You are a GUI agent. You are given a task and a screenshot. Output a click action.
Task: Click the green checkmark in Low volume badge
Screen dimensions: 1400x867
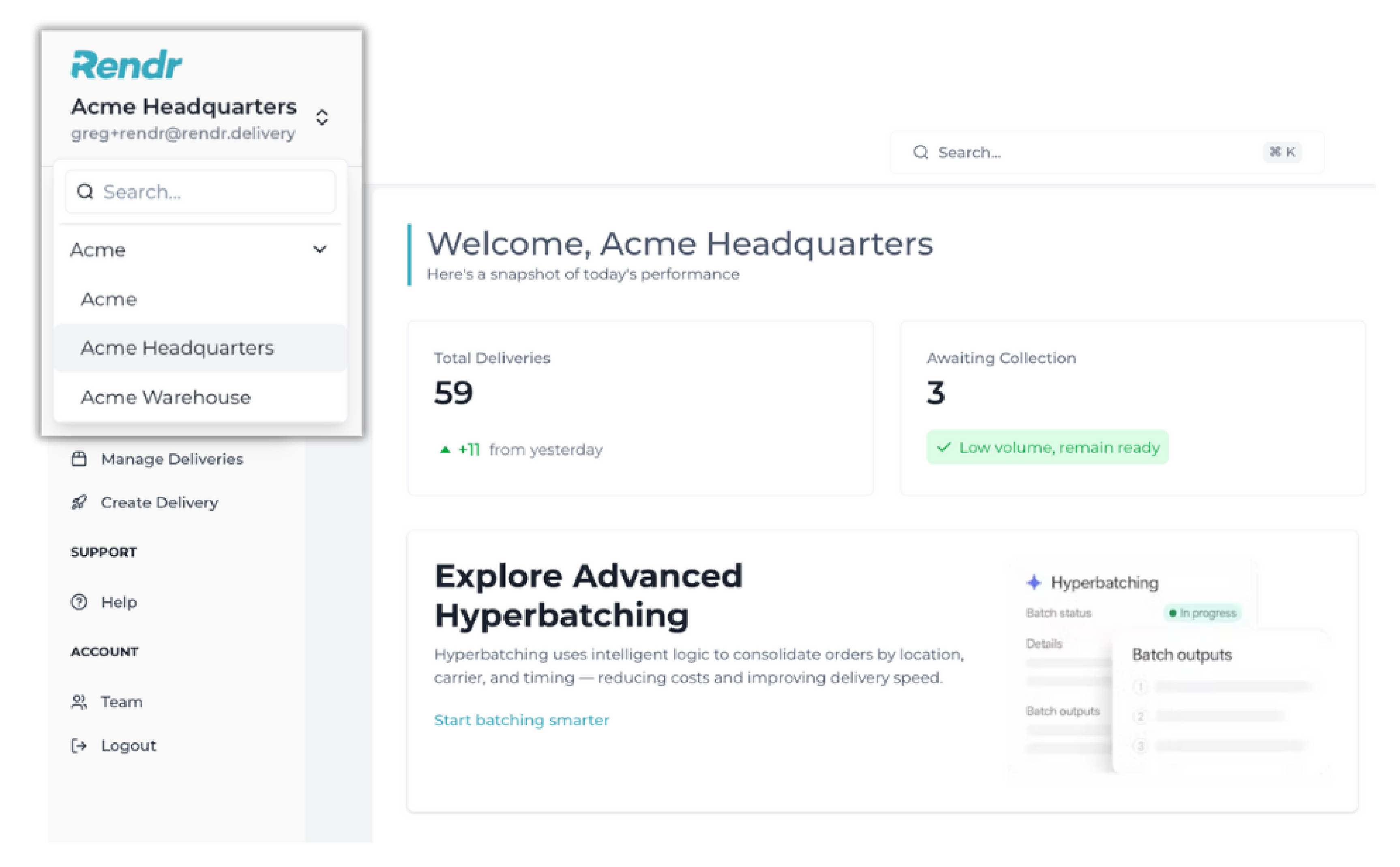944,447
